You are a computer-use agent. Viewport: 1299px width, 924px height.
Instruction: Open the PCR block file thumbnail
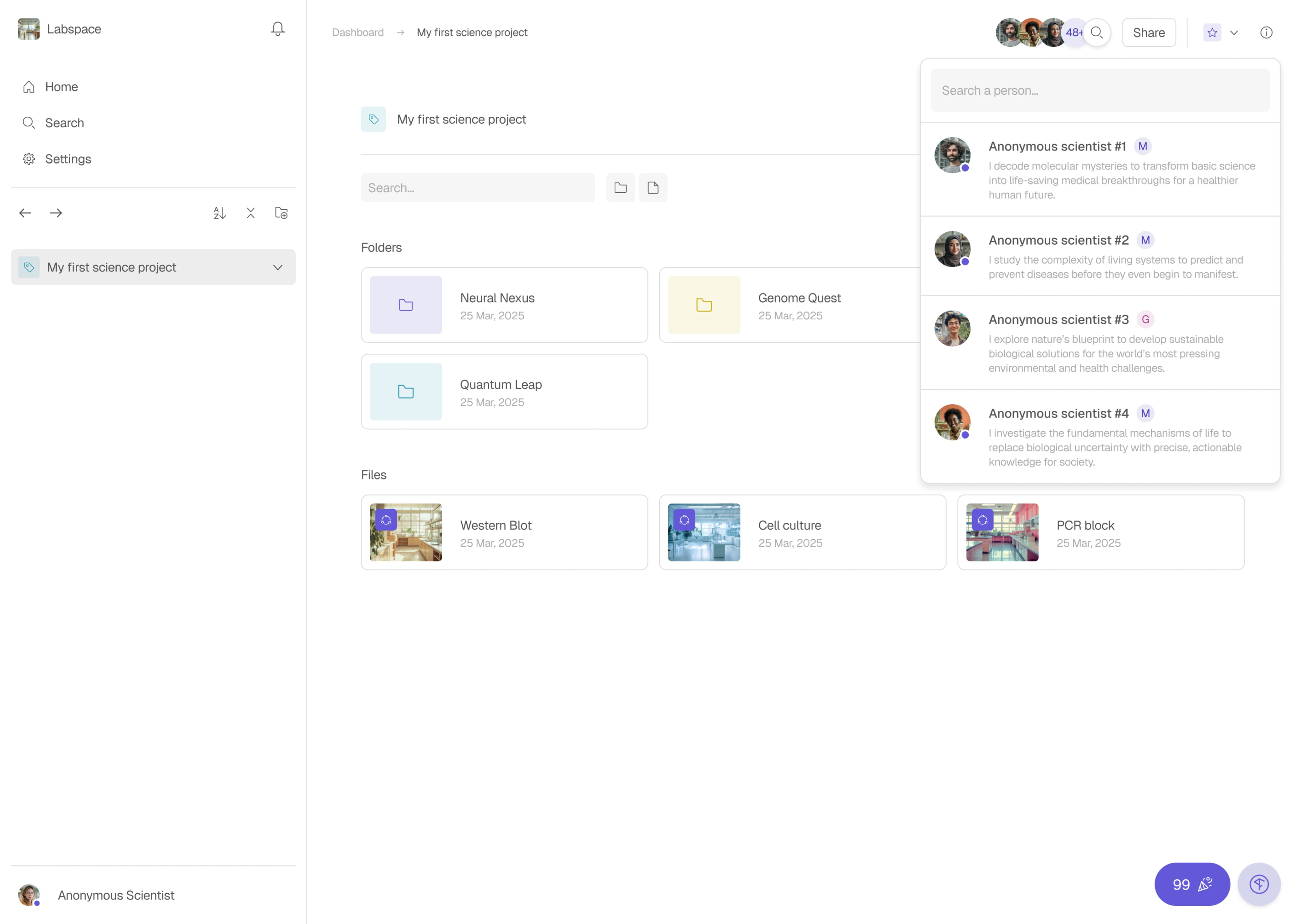coord(1002,532)
